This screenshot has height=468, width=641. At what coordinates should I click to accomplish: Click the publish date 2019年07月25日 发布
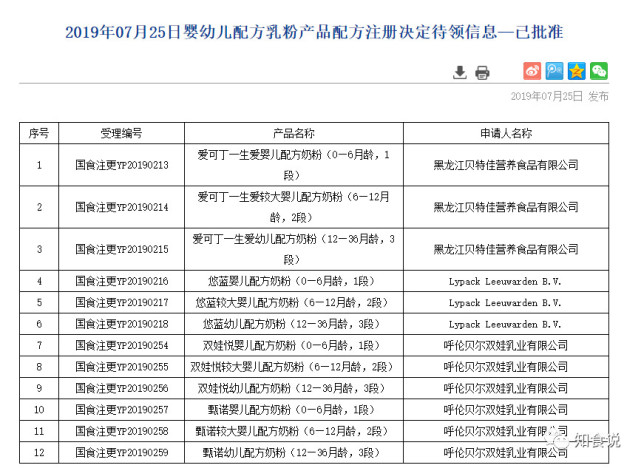point(559,96)
